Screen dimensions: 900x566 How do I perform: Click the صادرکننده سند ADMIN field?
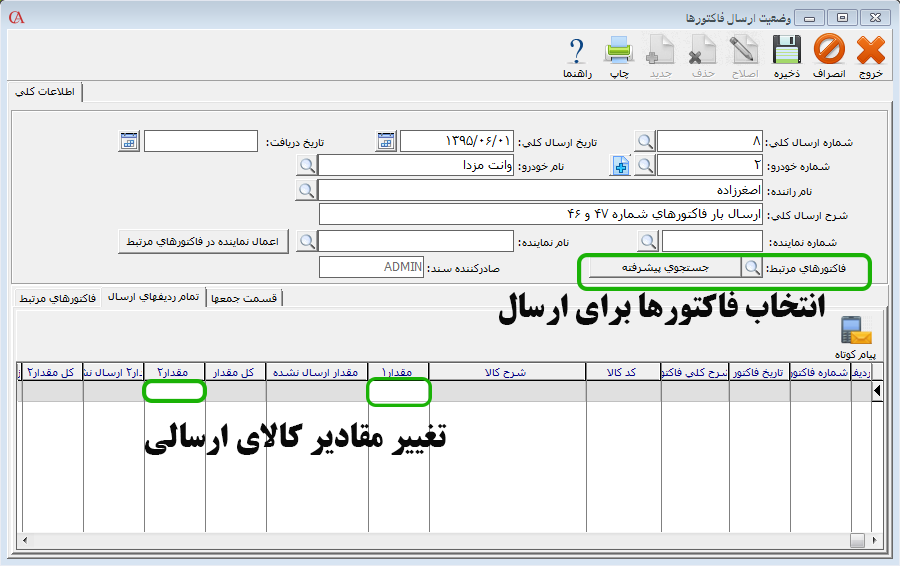pos(371,268)
